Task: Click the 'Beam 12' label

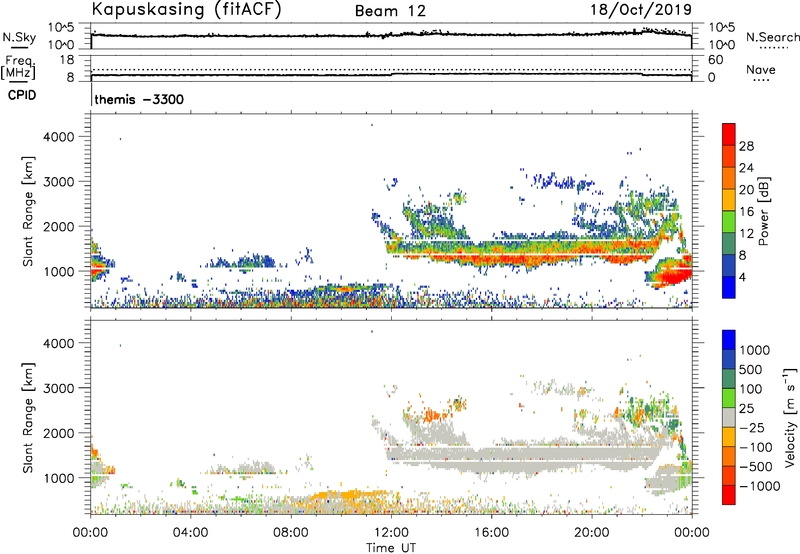Action: [390, 11]
